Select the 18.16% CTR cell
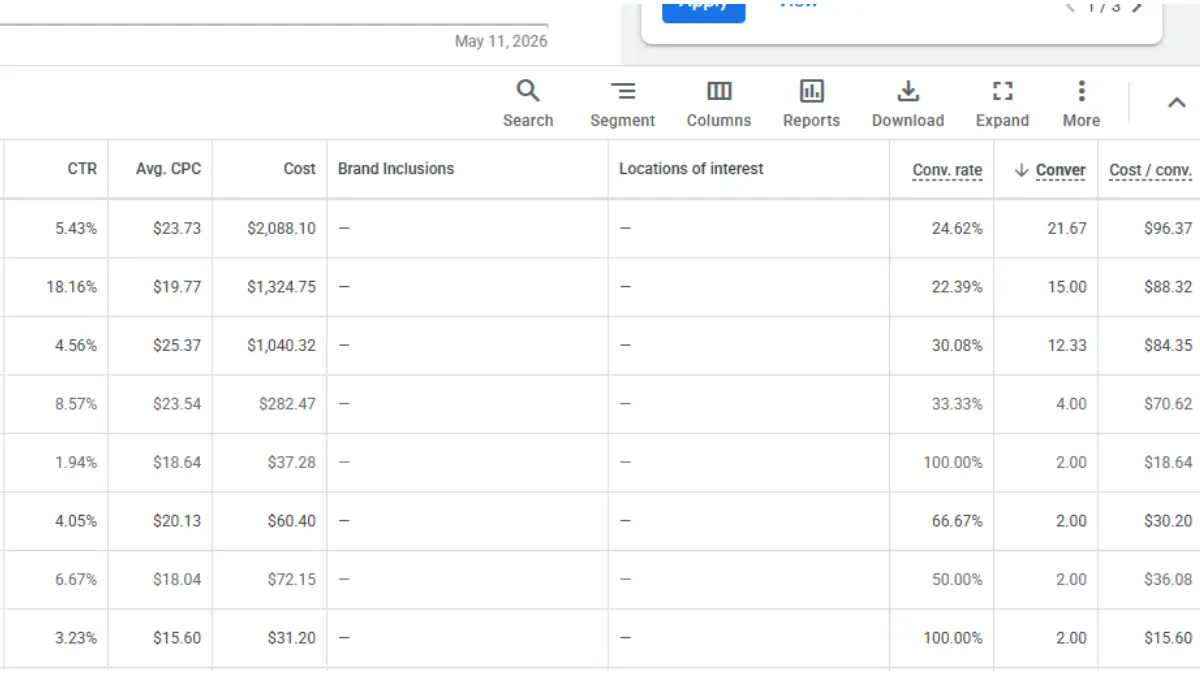The height and width of the screenshot is (675, 1200). click(72, 287)
